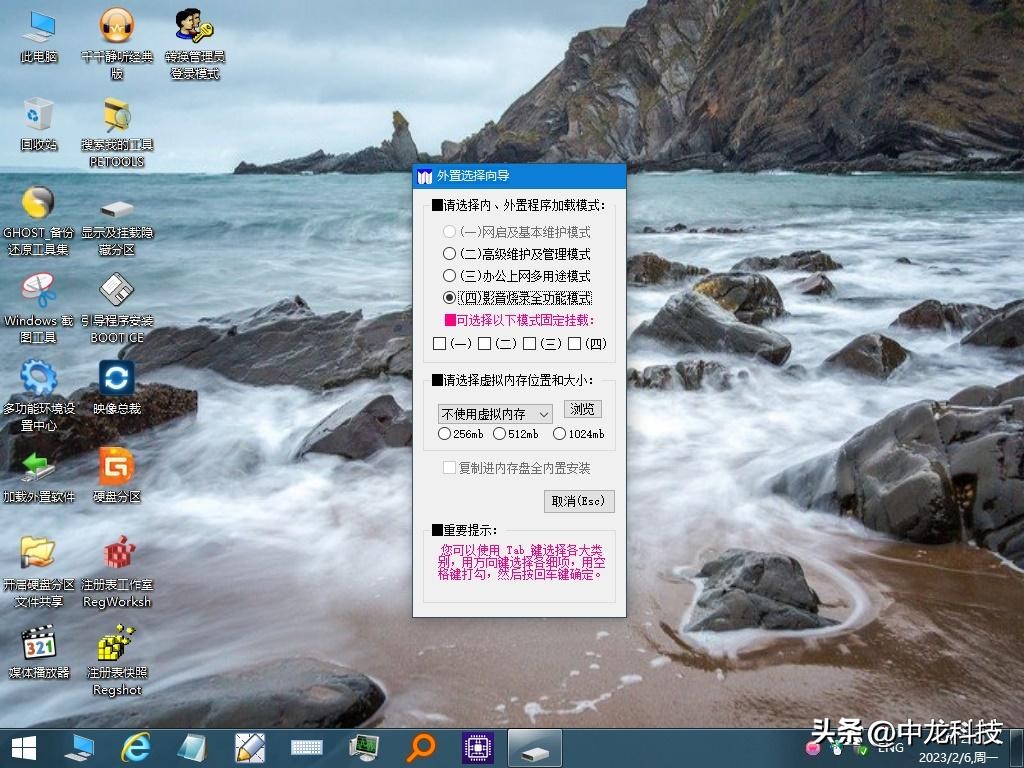This screenshot has height=768, width=1024.
Task: Launch Regshot 注册表快照 tool
Action: point(117,645)
